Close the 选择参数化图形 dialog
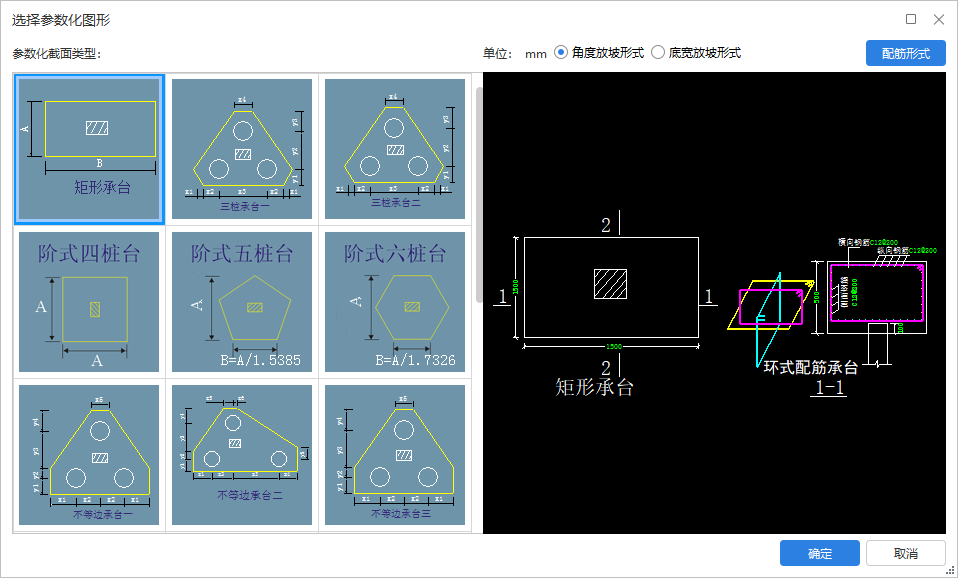This screenshot has height=578, width=958. 939,20
